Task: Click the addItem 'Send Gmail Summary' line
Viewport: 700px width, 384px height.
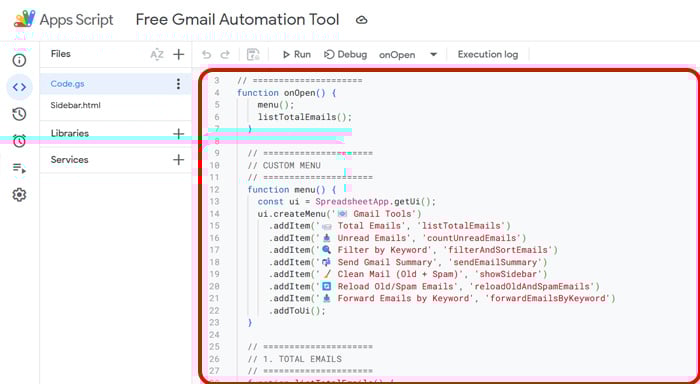Action: click(x=408, y=262)
